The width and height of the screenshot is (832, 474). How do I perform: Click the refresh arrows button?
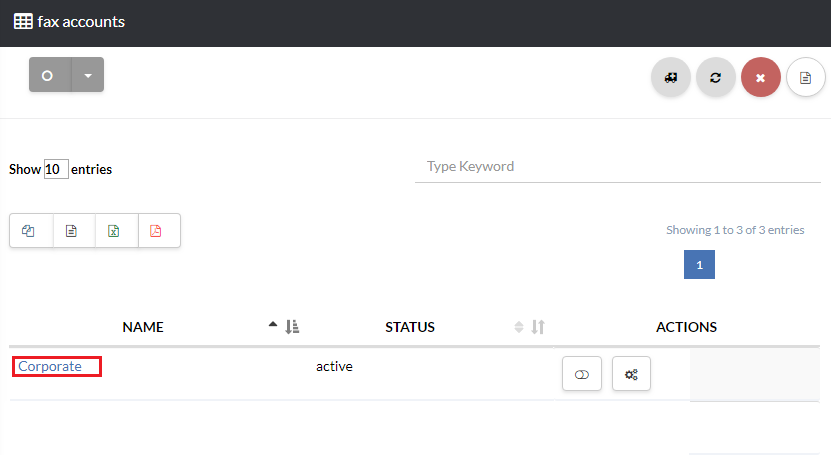pyautogui.click(x=716, y=77)
